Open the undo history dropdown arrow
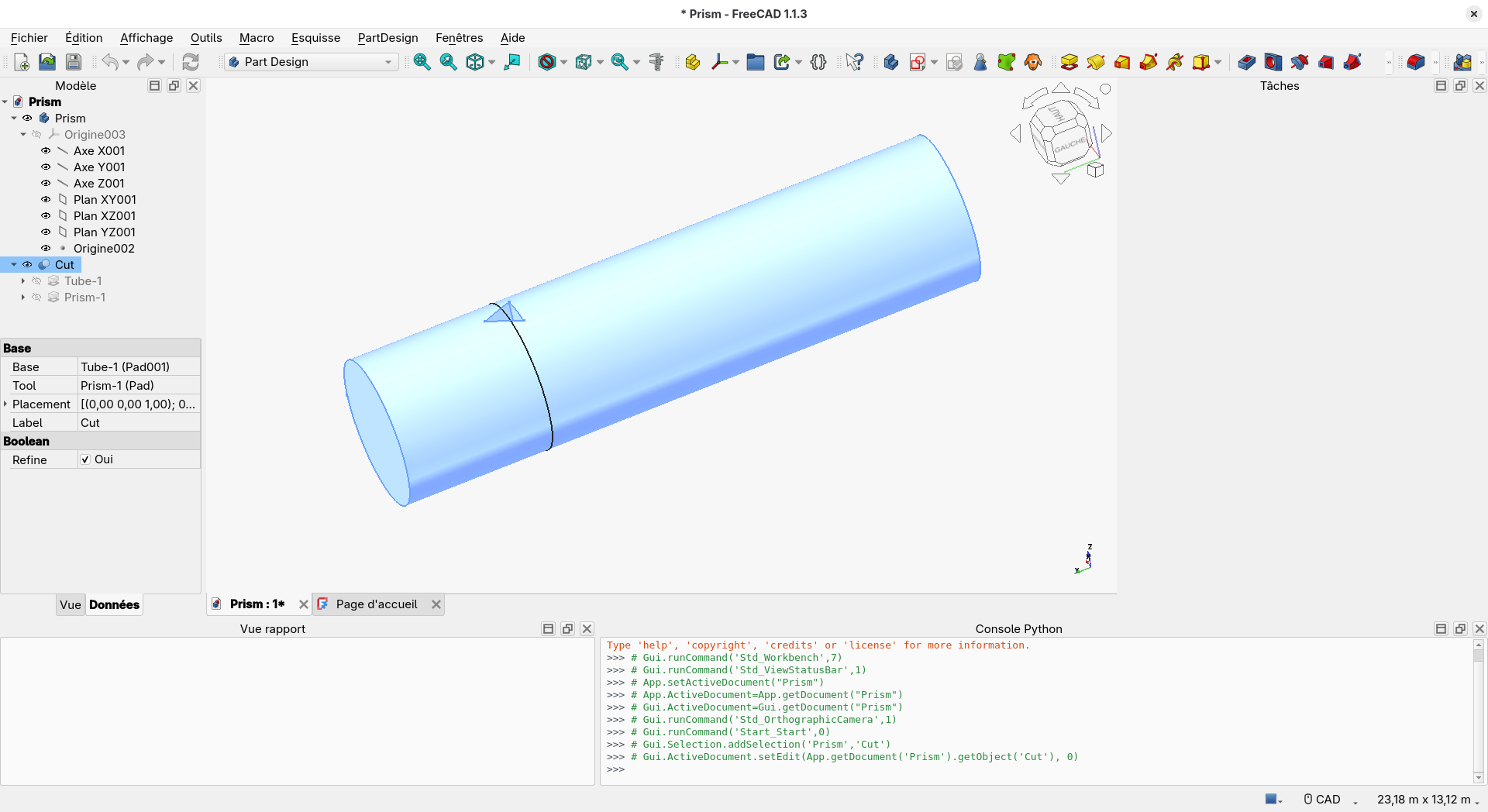The image size is (1488, 812). [126, 62]
